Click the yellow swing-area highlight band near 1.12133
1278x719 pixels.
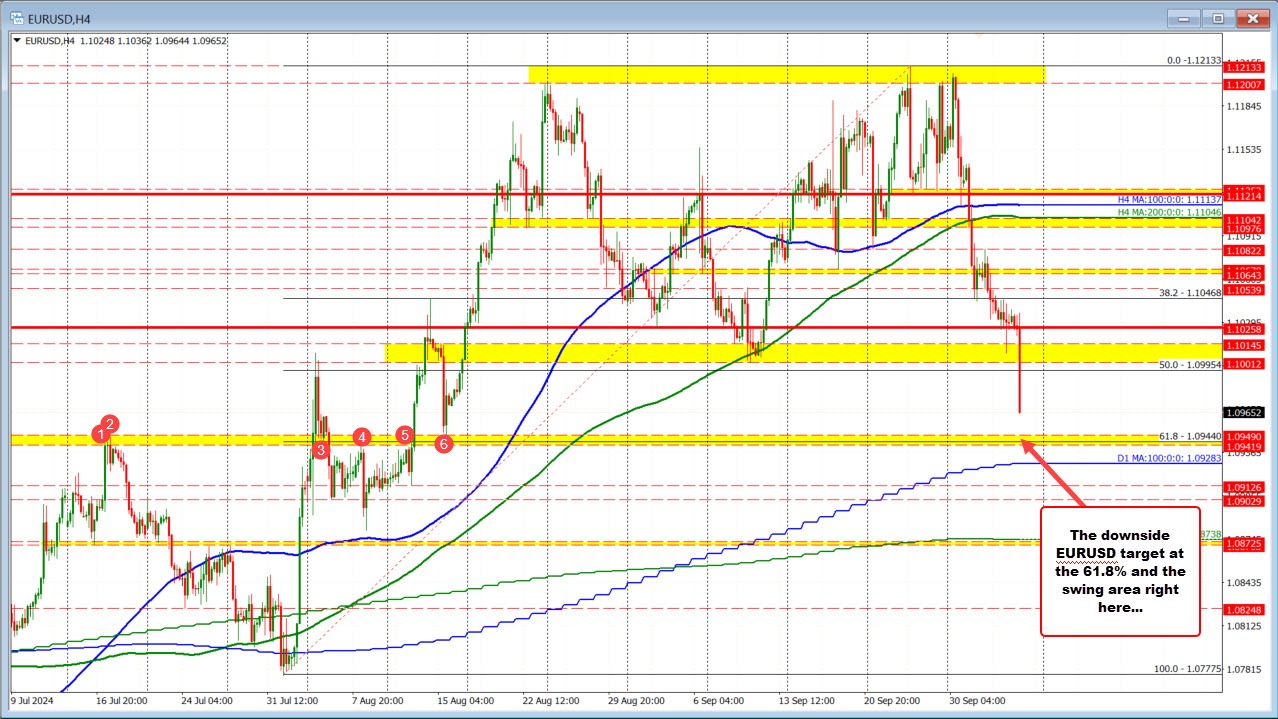pyautogui.click(x=780, y=73)
